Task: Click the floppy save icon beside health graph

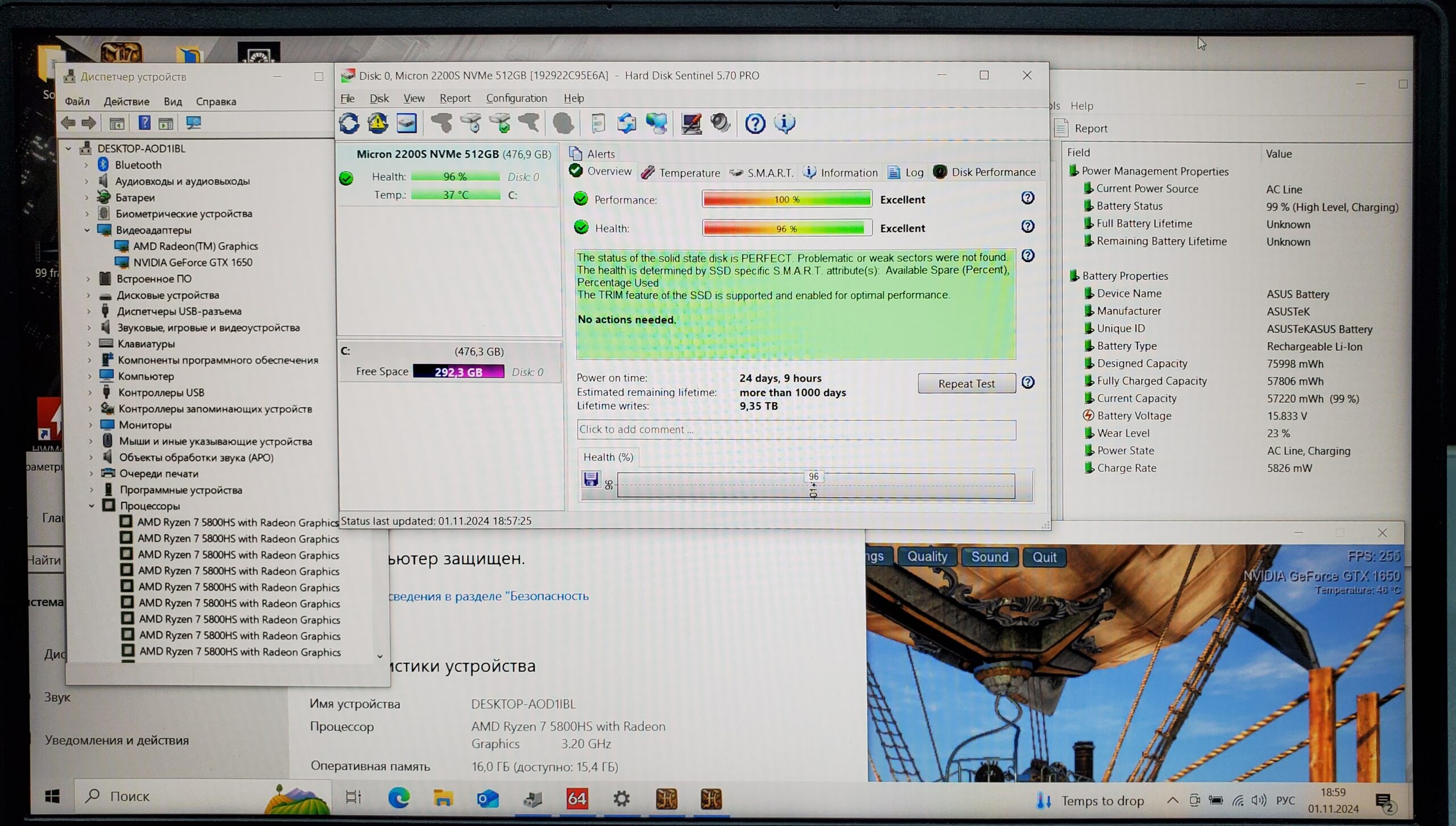Action: 591,479
